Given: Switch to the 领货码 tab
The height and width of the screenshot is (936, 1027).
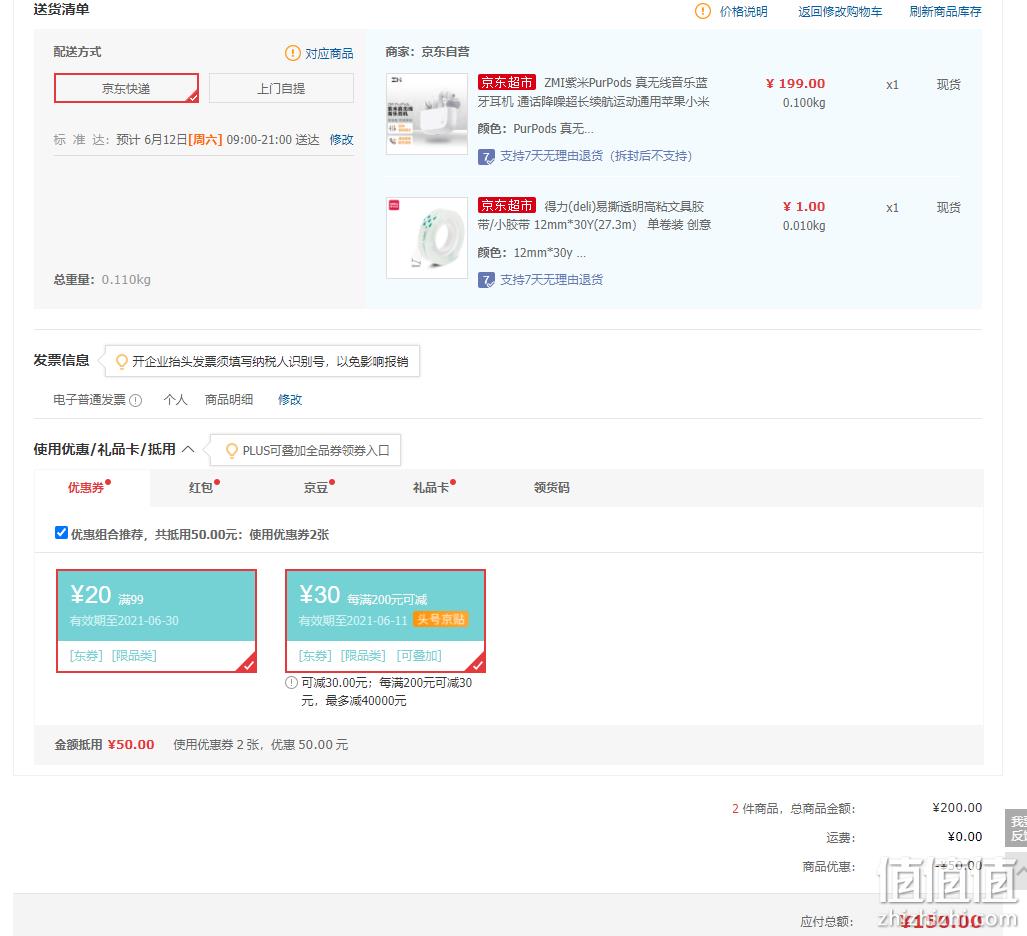Looking at the screenshot, I should pos(551,487).
